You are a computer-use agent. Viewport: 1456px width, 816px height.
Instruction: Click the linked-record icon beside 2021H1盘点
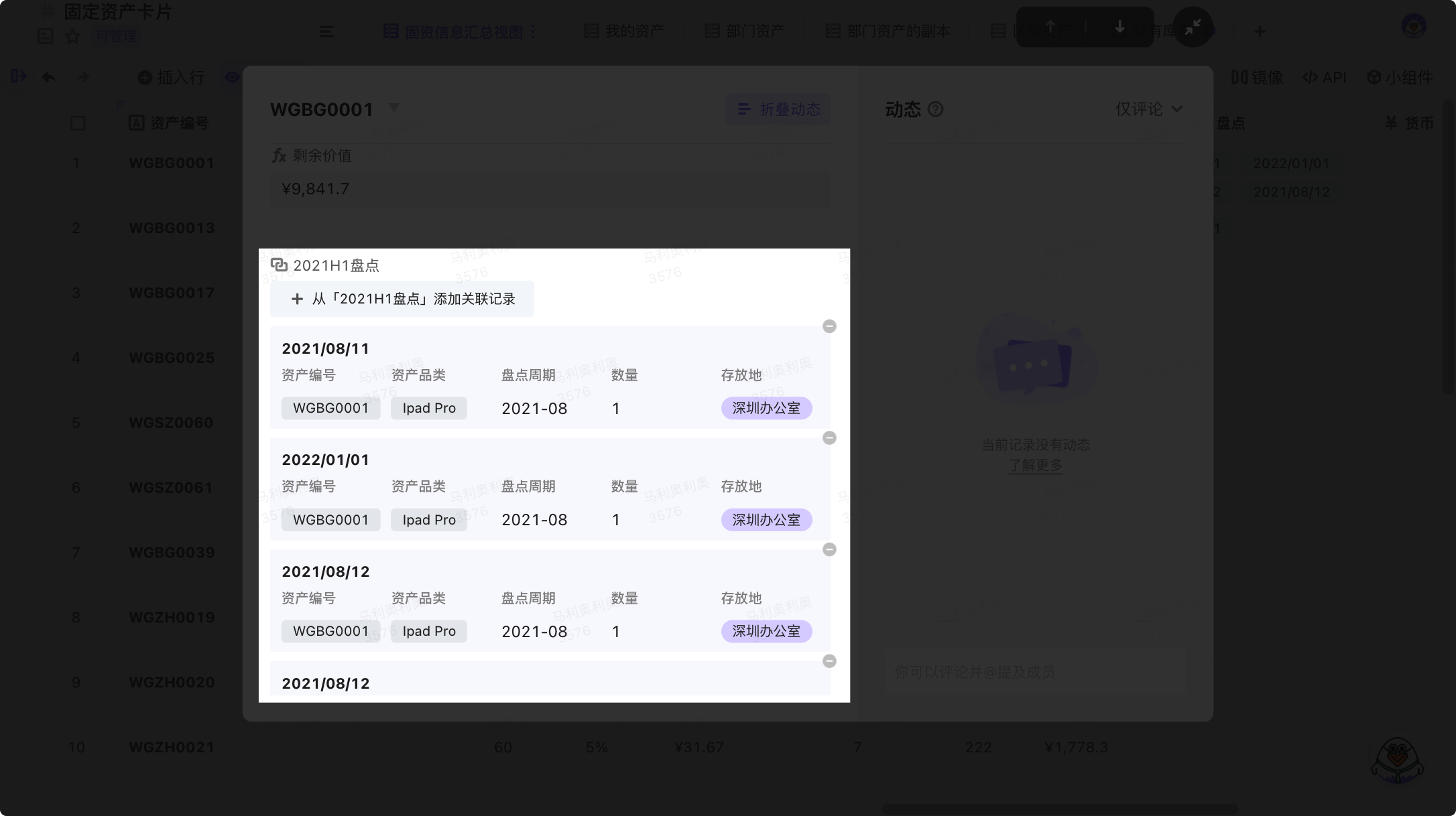pyautogui.click(x=279, y=265)
